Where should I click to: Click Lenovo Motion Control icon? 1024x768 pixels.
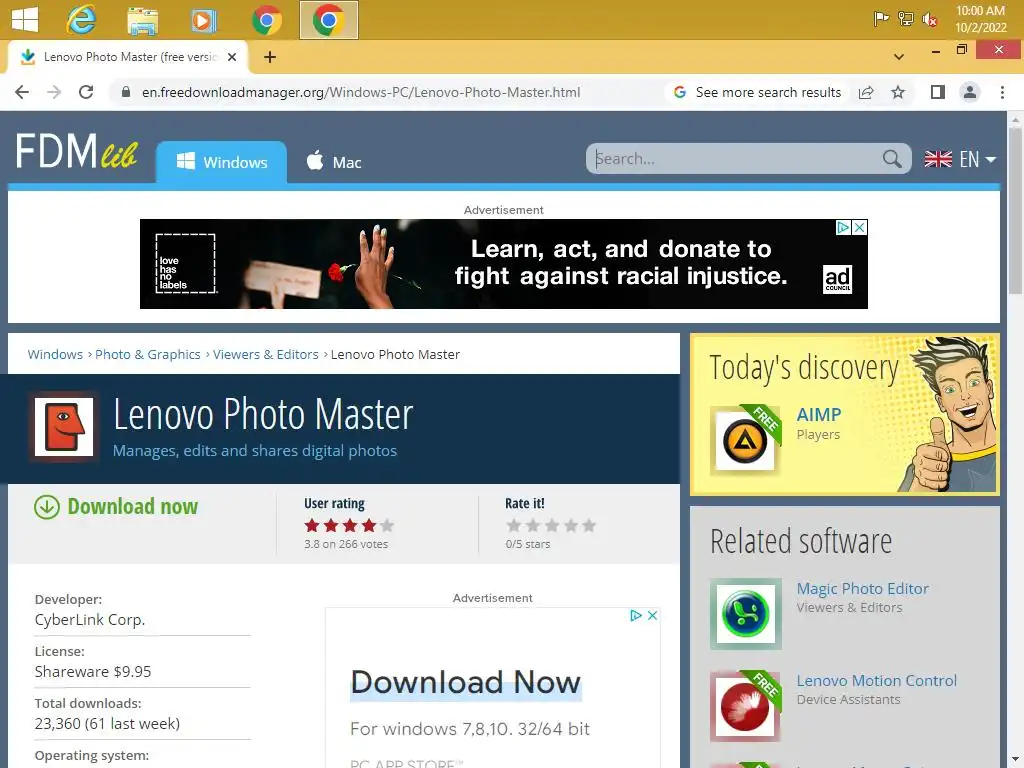745,706
